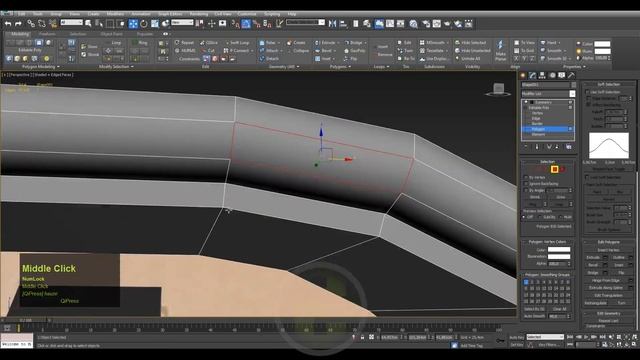Screen dimensions: 640x360
Task: Open the Material Editor icon
Action: point(413,24)
